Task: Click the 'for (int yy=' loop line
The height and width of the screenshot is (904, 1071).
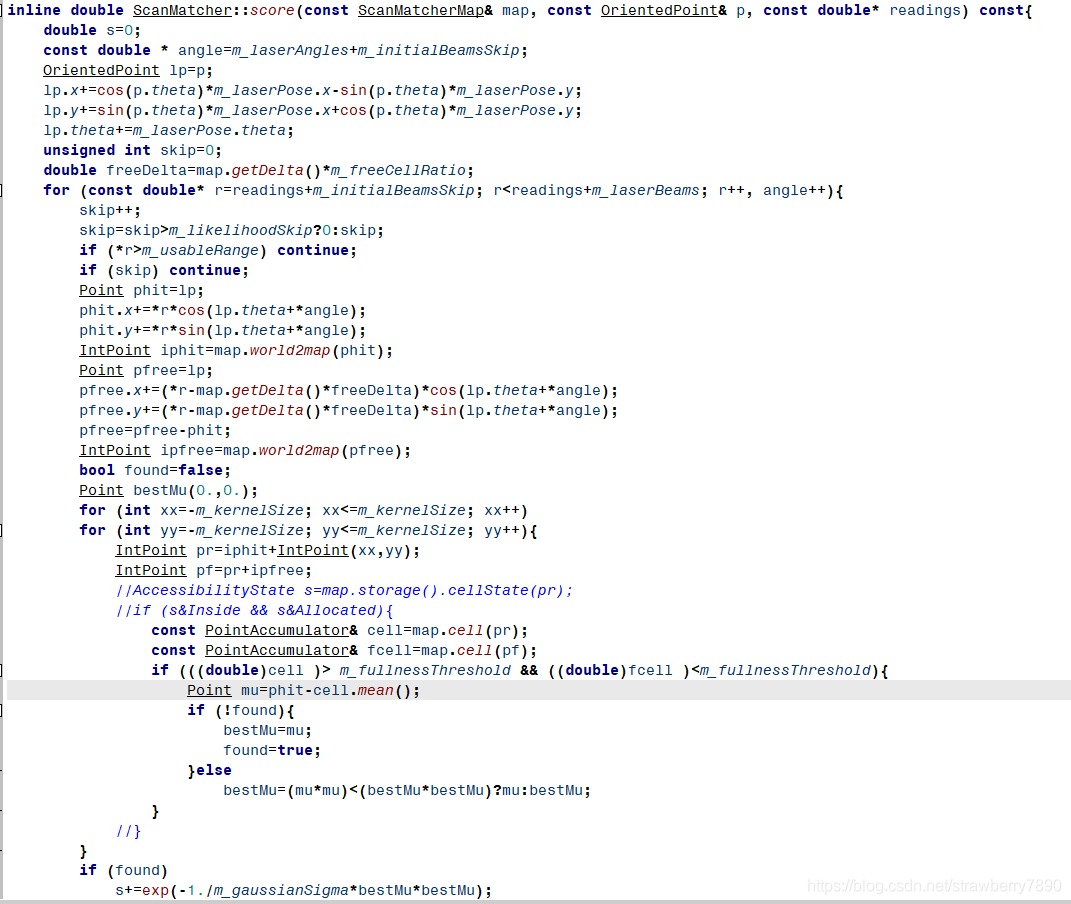Action: pos(308,531)
